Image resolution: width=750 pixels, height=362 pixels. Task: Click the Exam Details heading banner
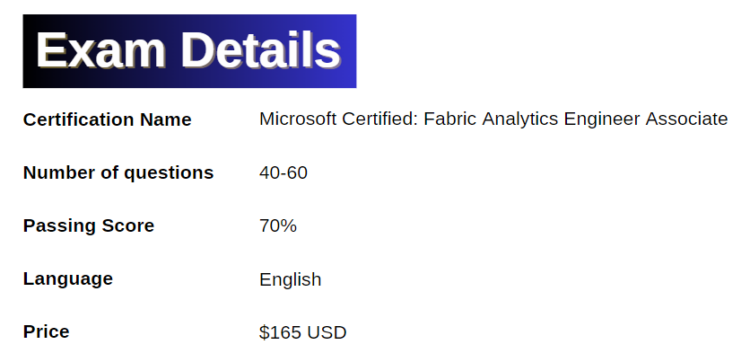pyautogui.click(x=189, y=51)
